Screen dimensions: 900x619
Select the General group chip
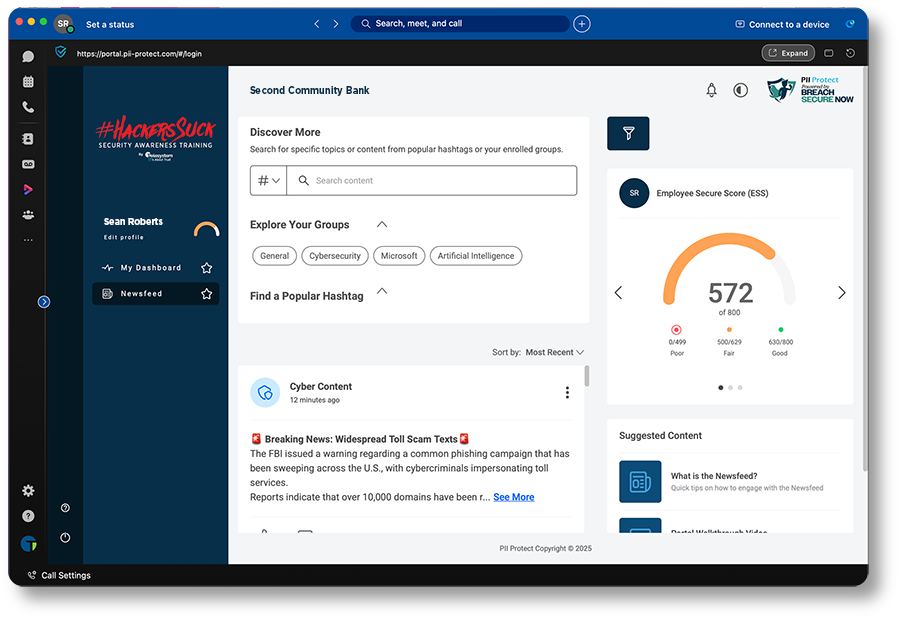tap(274, 256)
